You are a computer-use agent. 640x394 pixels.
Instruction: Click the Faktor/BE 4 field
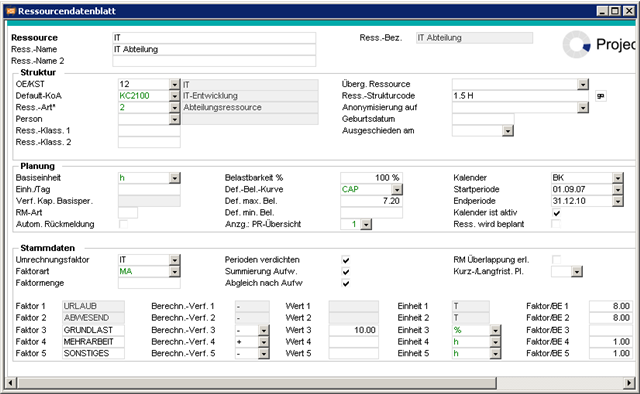click(611, 342)
